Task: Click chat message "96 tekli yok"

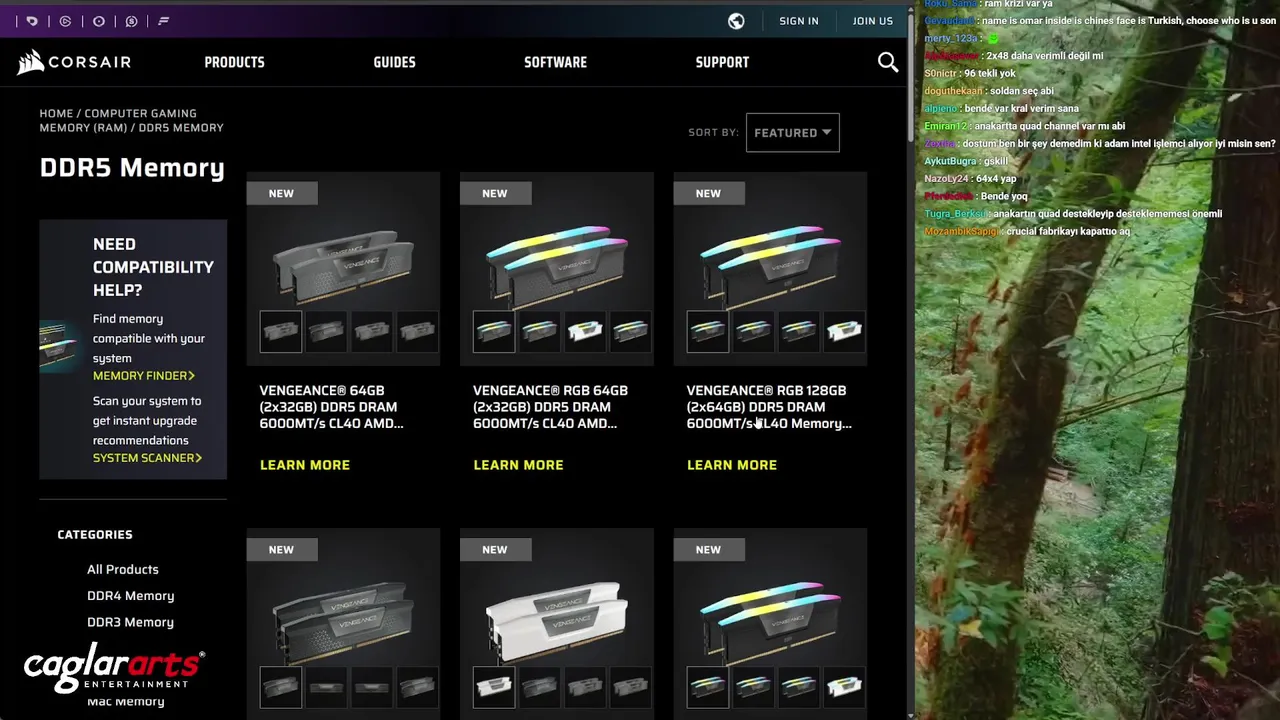Action: click(989, 74)
